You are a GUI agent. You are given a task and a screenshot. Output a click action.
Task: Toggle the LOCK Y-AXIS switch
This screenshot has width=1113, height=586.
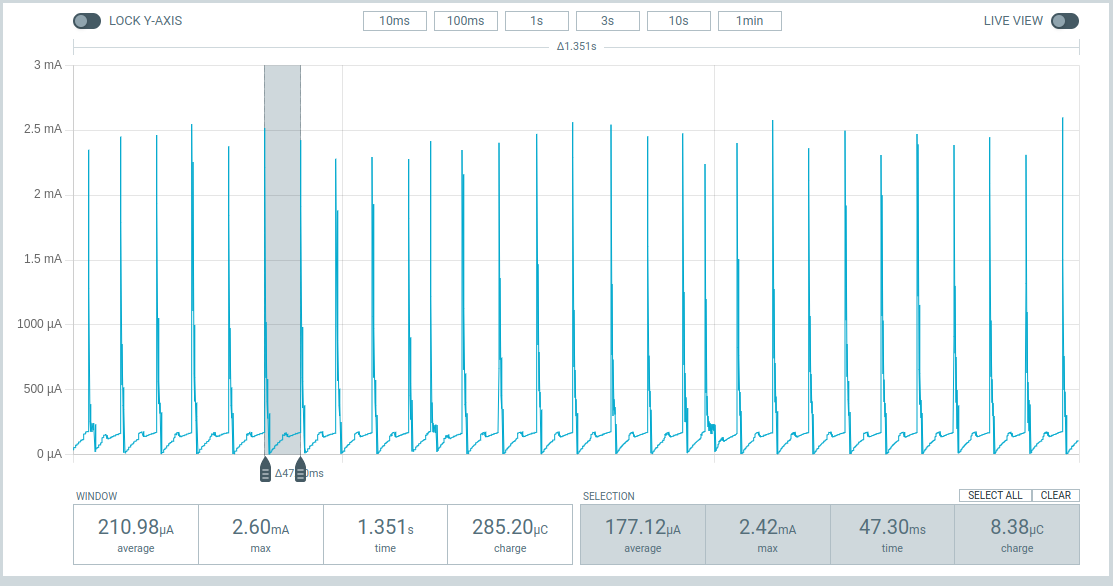point(87,21)
